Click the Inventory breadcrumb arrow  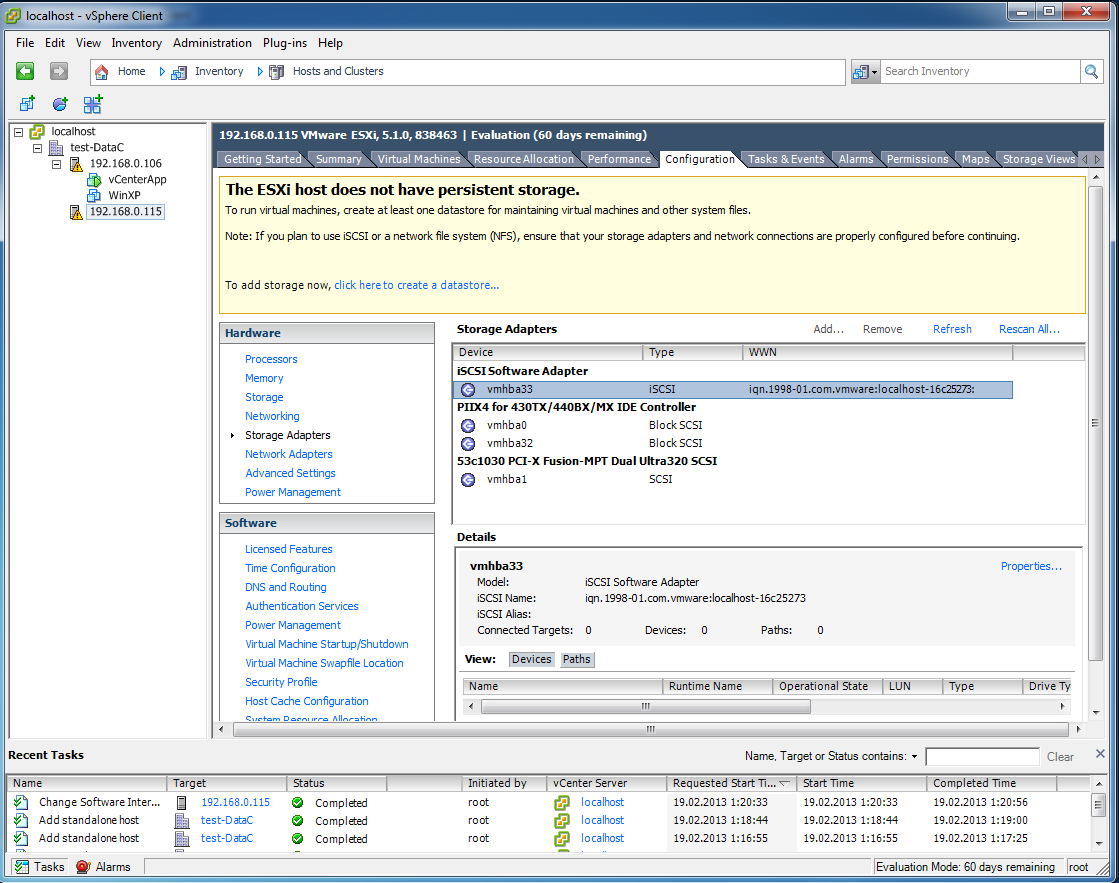point(260,71)
